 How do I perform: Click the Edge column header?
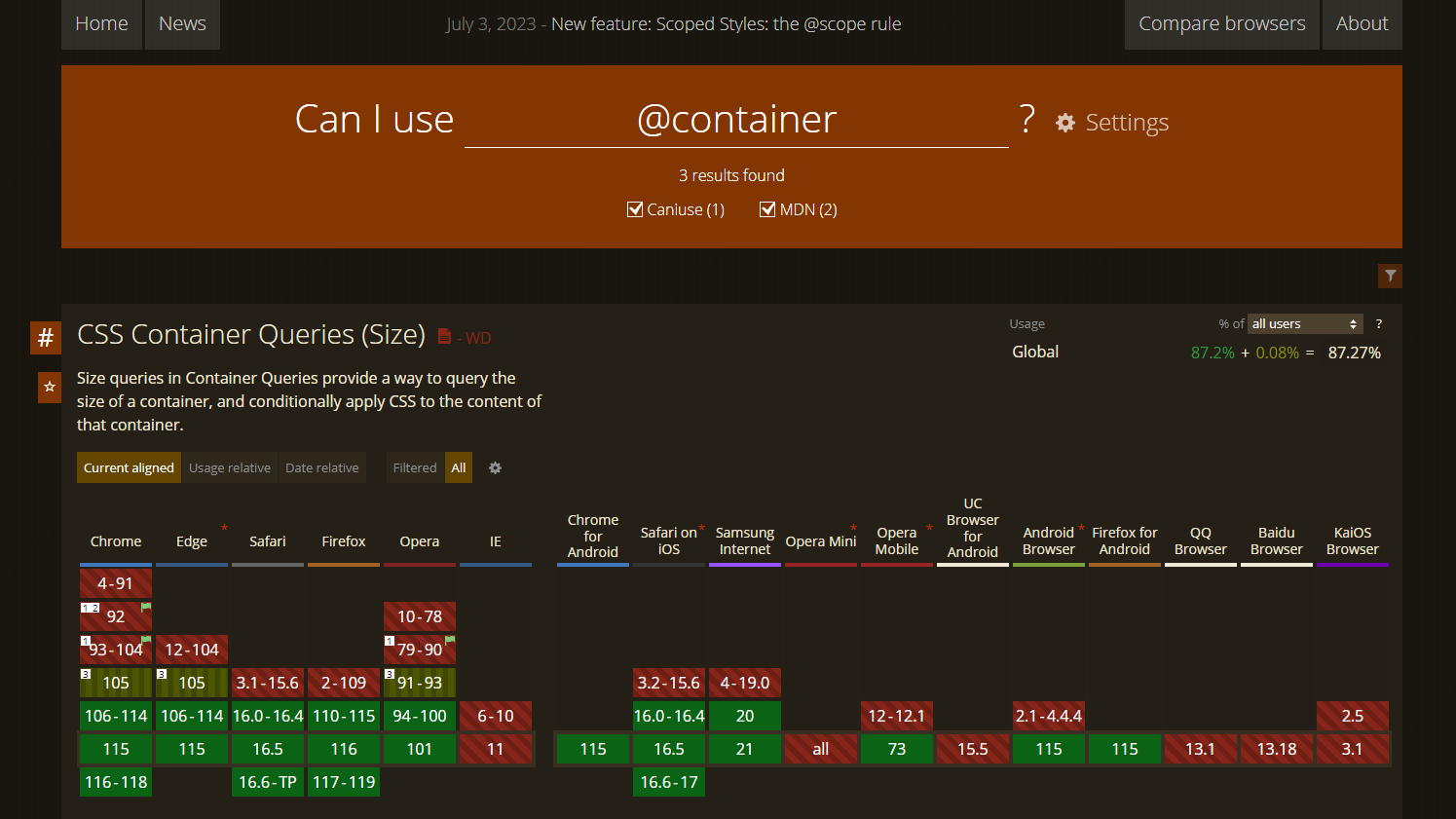192,541
